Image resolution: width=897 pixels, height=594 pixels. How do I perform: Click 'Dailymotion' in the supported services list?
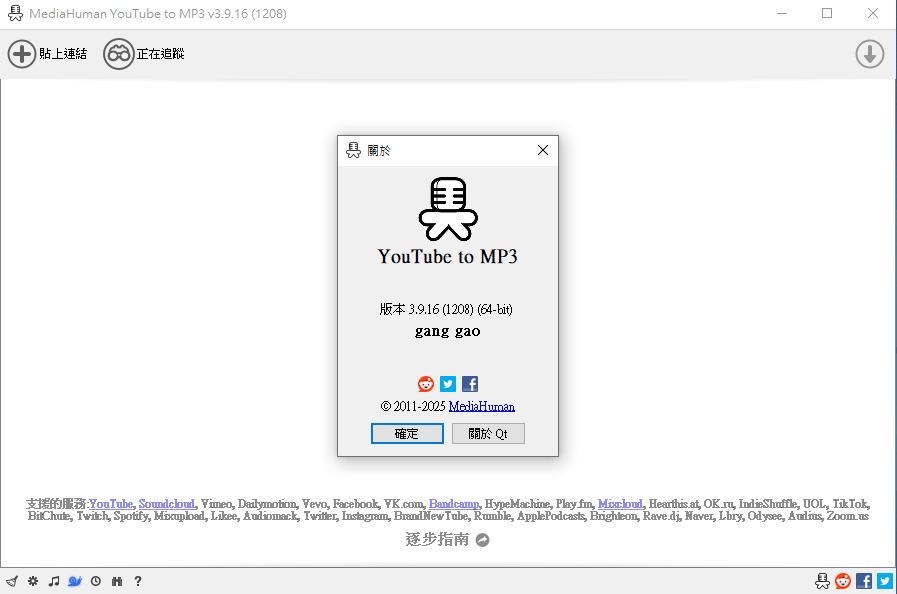pyautogui.click(x=267, y=504)
